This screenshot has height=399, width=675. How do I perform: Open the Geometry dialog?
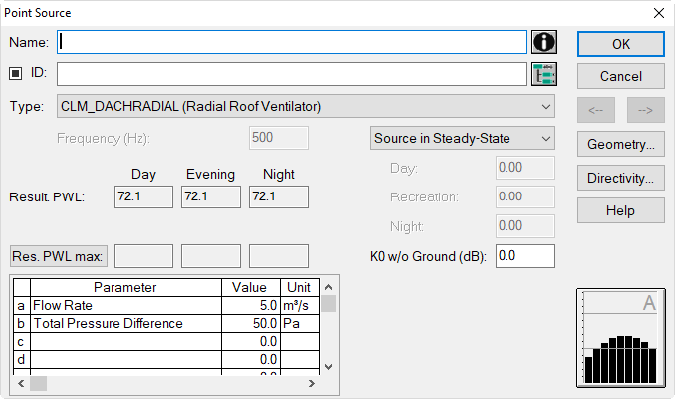point(620,144)
